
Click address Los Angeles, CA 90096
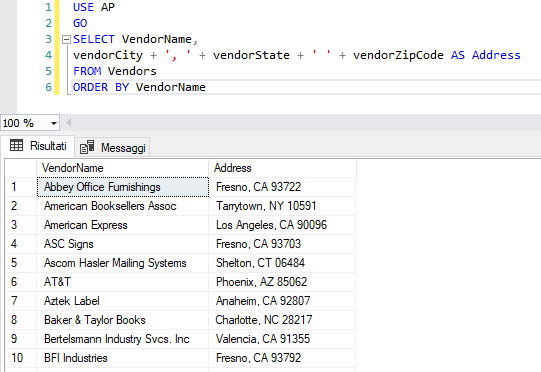coord(282,225)
